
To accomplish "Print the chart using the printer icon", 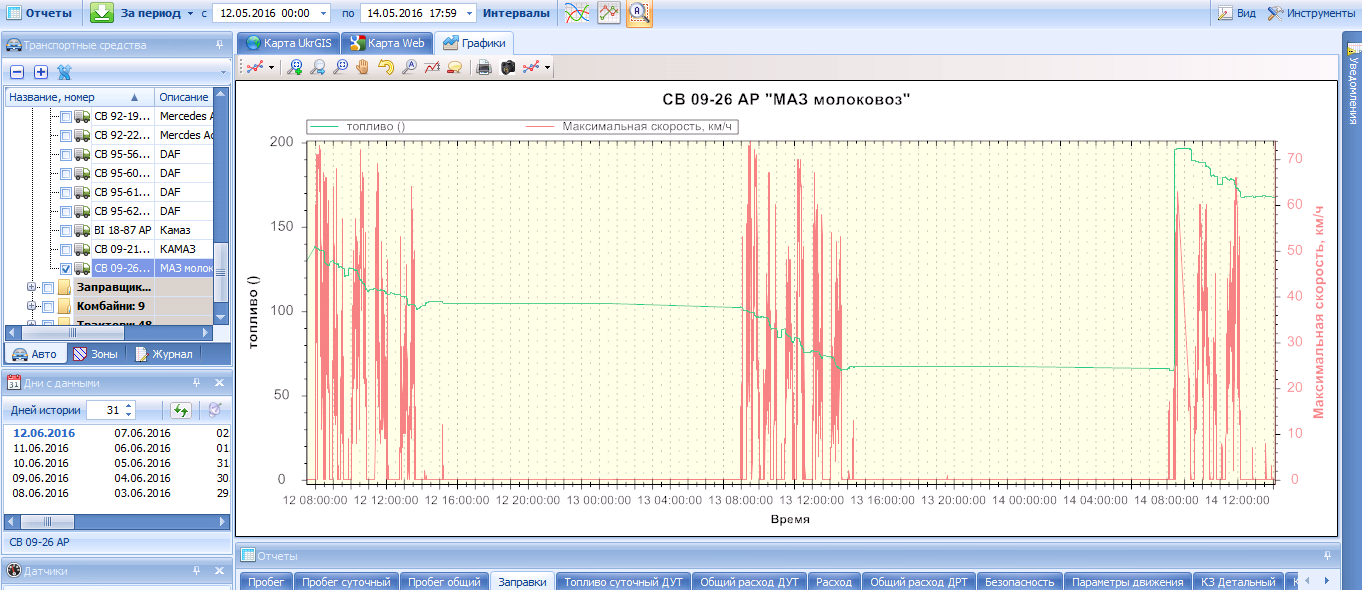I will point(484,67).
